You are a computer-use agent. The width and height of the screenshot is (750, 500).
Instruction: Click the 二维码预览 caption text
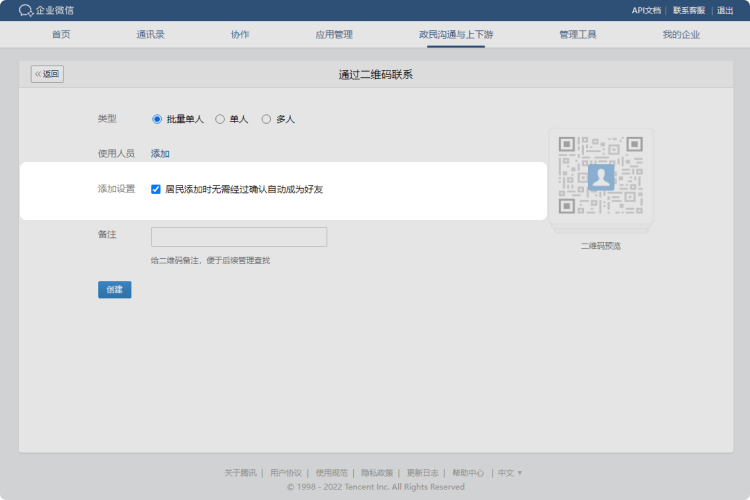601,246
